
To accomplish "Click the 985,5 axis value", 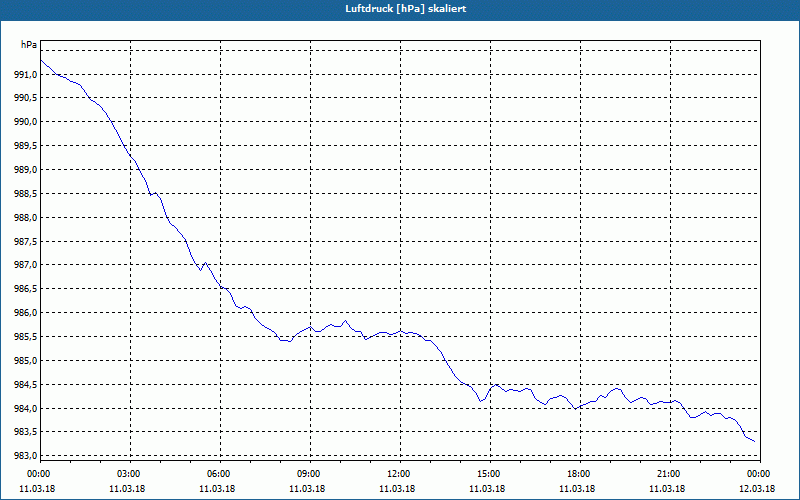I will click(x=26, y=337).
